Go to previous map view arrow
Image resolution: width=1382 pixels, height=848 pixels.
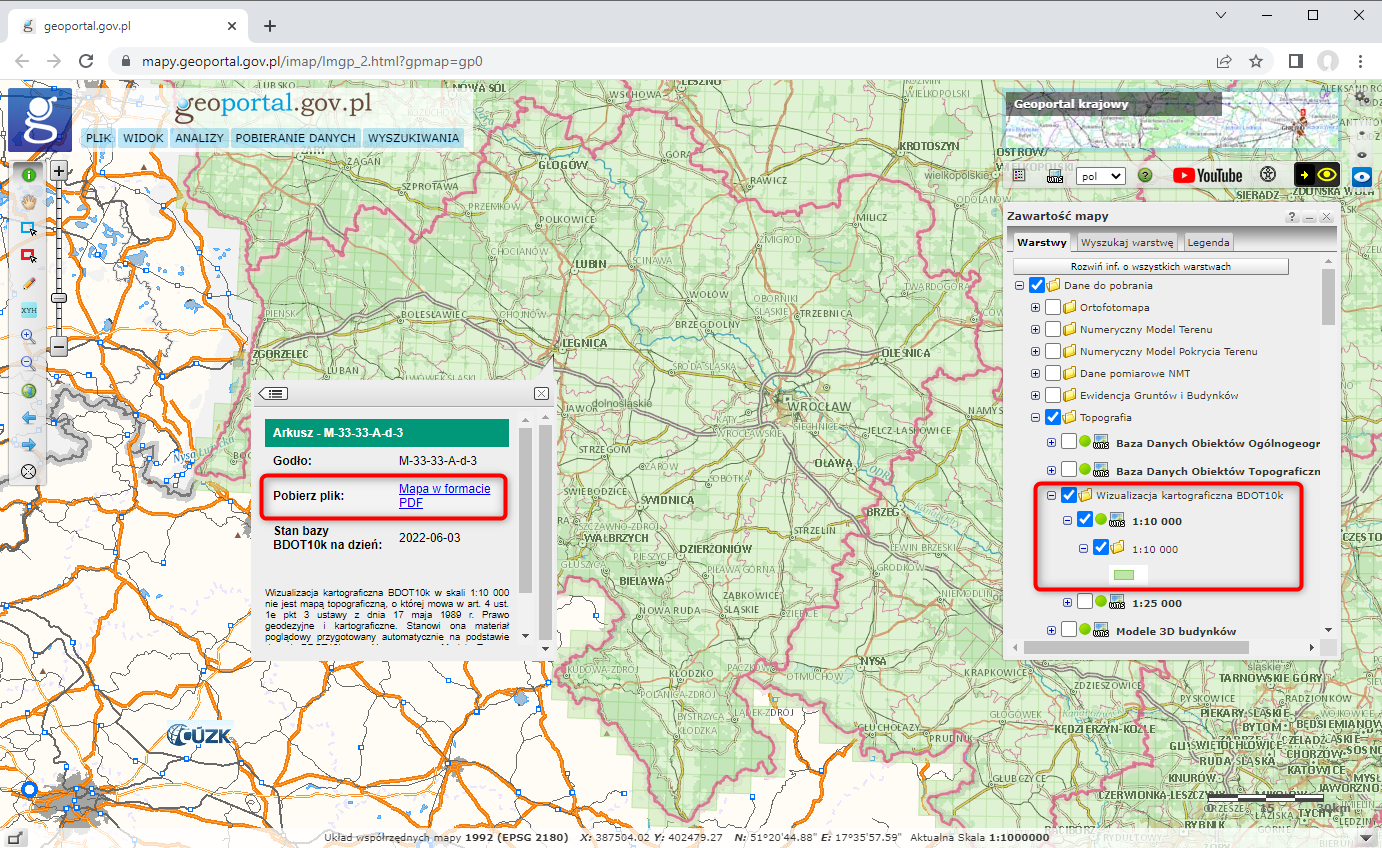pyautogui.click(x=29, y=418)
